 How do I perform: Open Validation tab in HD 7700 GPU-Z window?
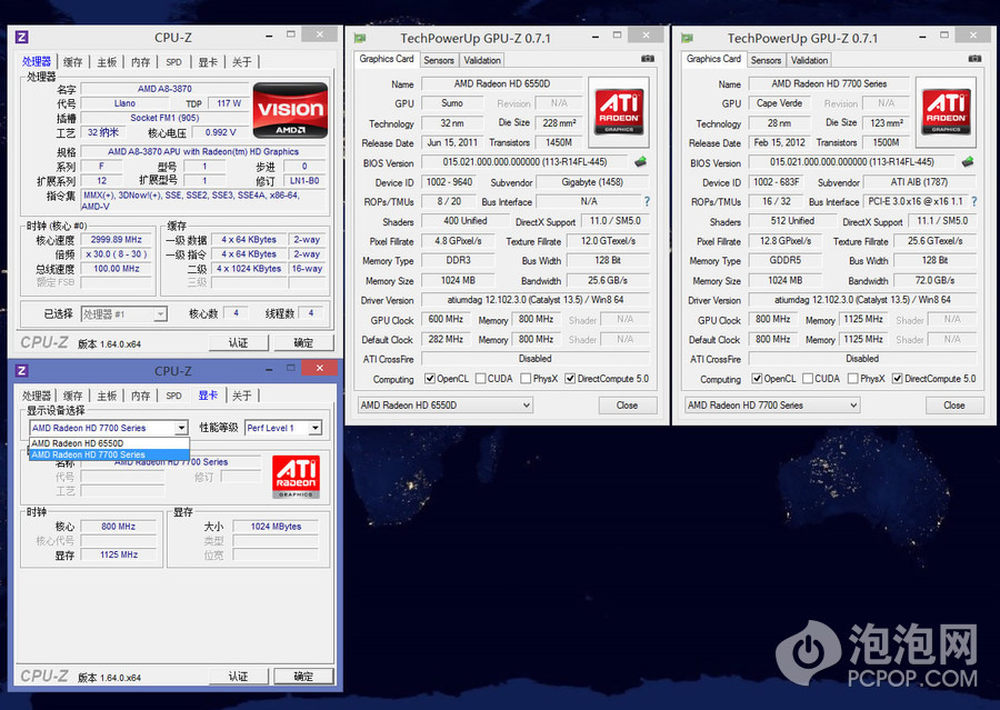tap(809, 60)
